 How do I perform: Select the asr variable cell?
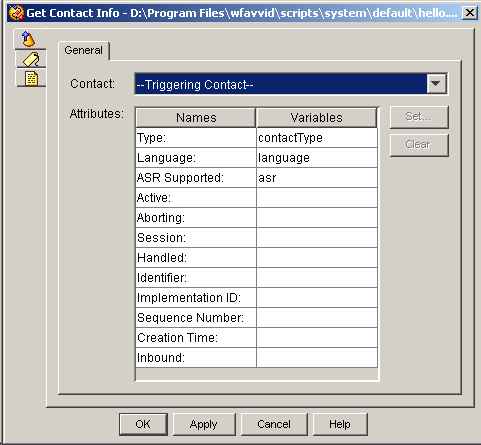pyautogui.click(x=317, y=178)
